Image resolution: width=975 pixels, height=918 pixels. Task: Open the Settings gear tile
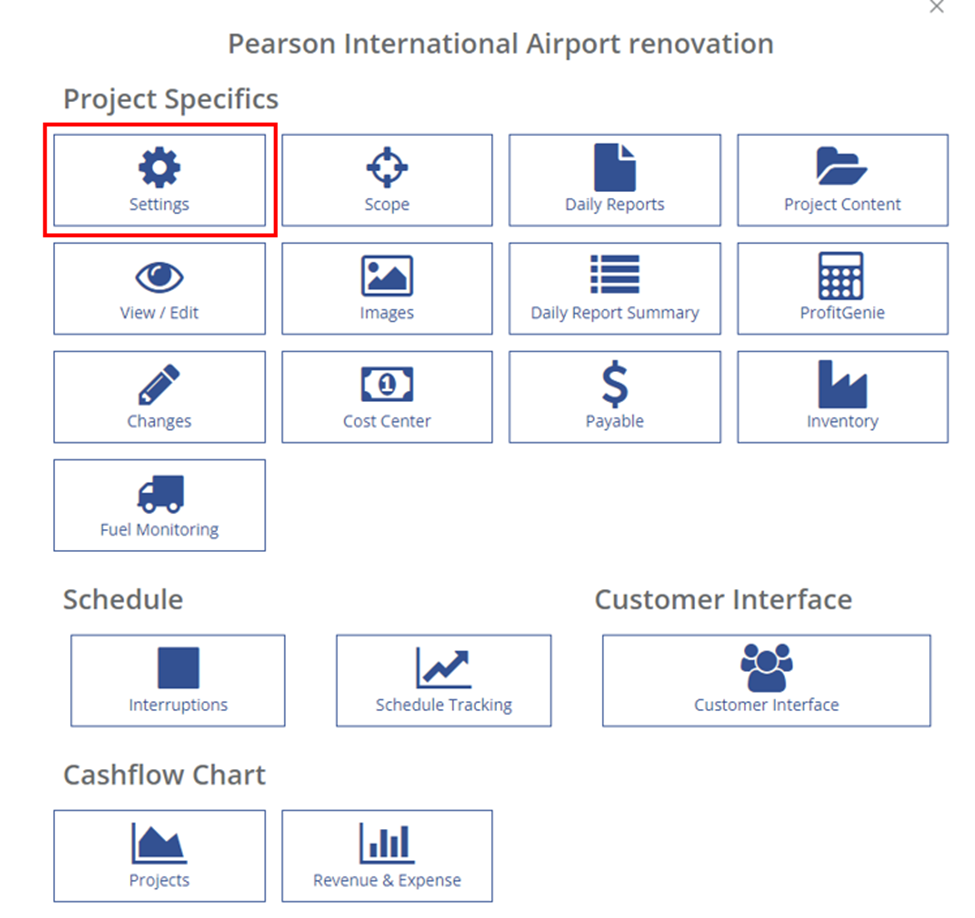tap(159, 180)
